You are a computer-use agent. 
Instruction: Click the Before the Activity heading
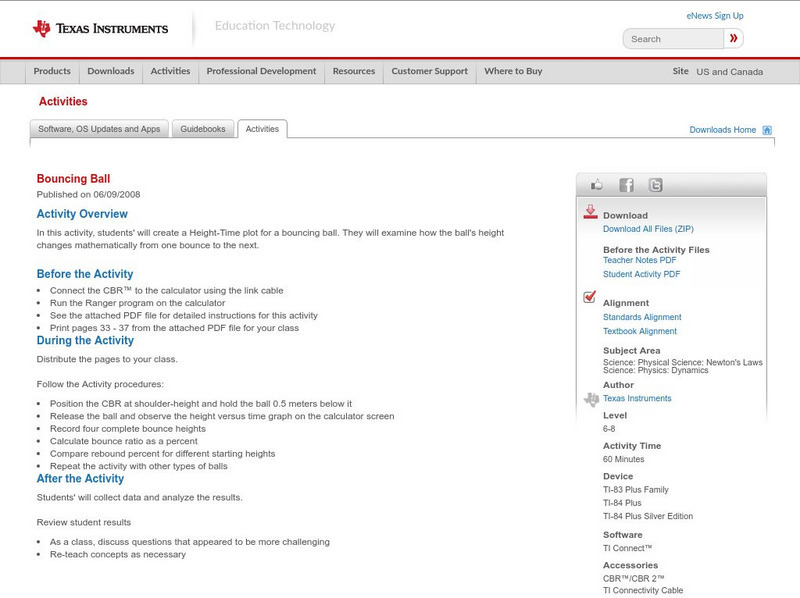(85, 274)
